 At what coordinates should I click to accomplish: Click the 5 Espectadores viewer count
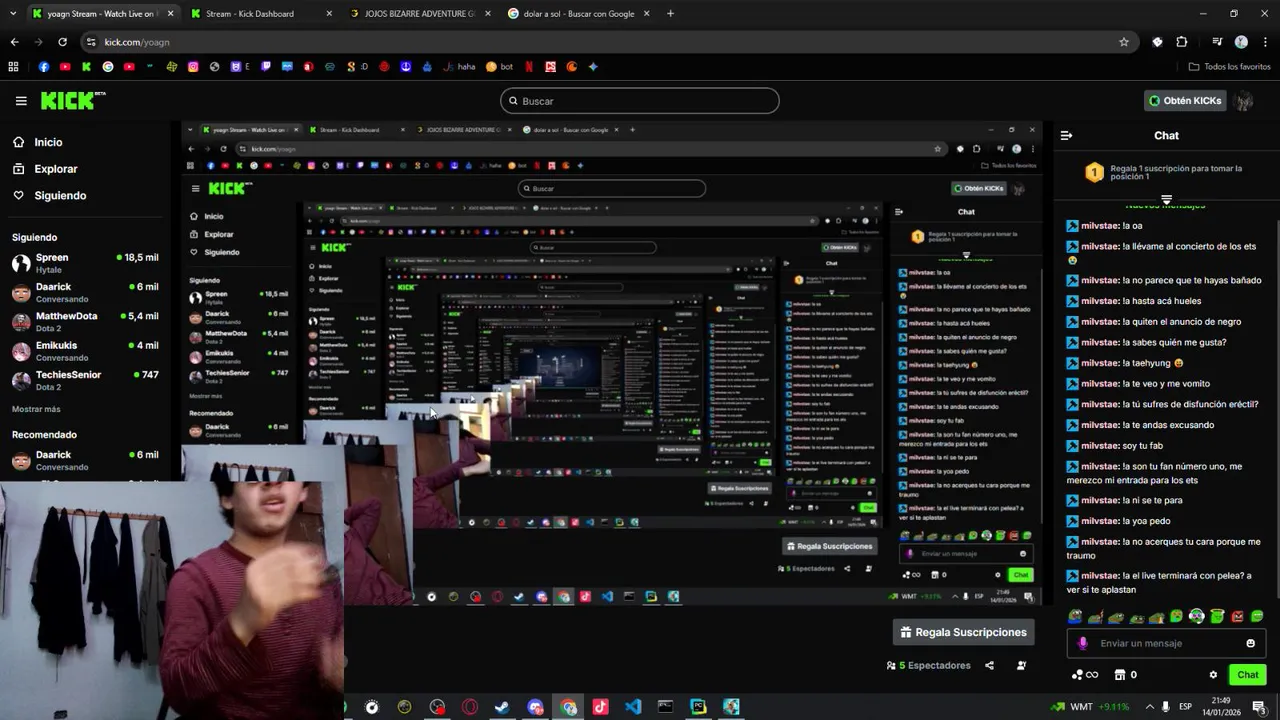click(x=929, y=665)
